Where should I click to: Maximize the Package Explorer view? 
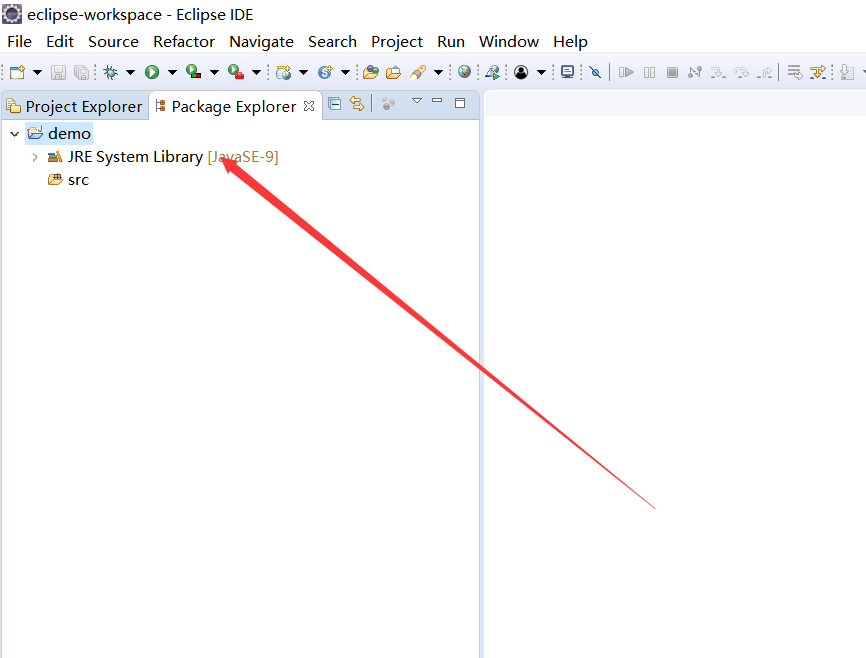pos(460,103)
